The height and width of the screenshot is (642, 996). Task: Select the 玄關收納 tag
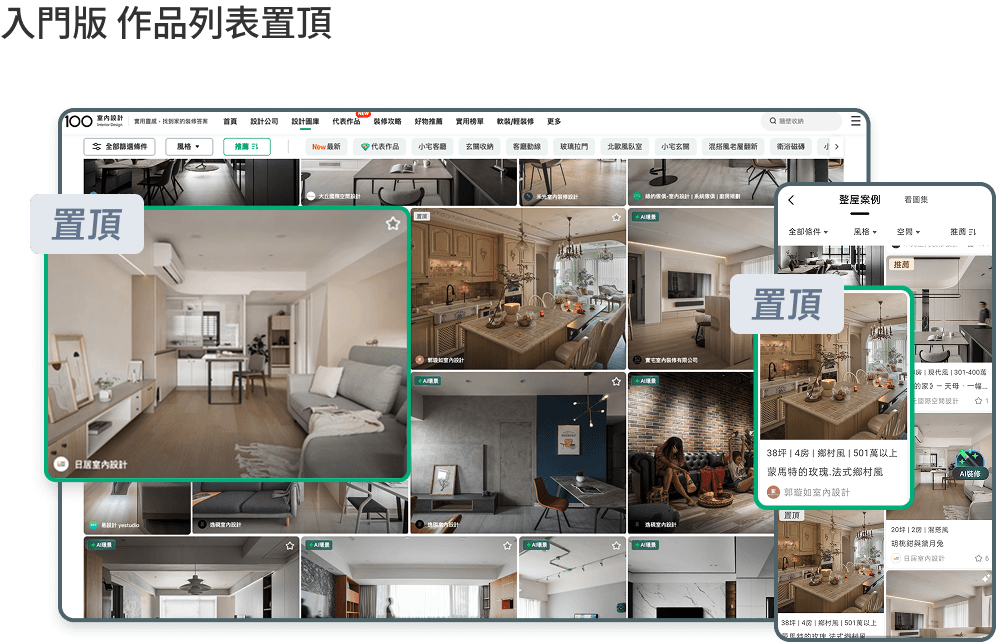pos(480,147)
